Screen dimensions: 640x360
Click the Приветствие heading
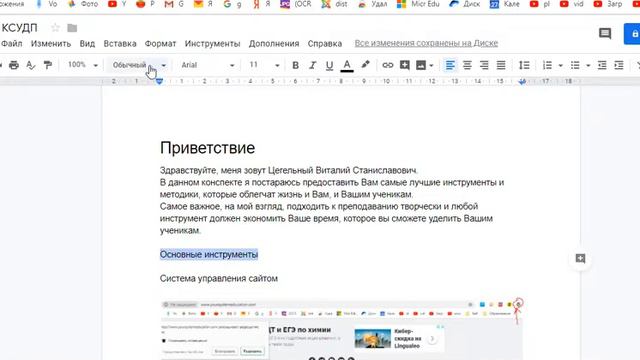[207, 148]
